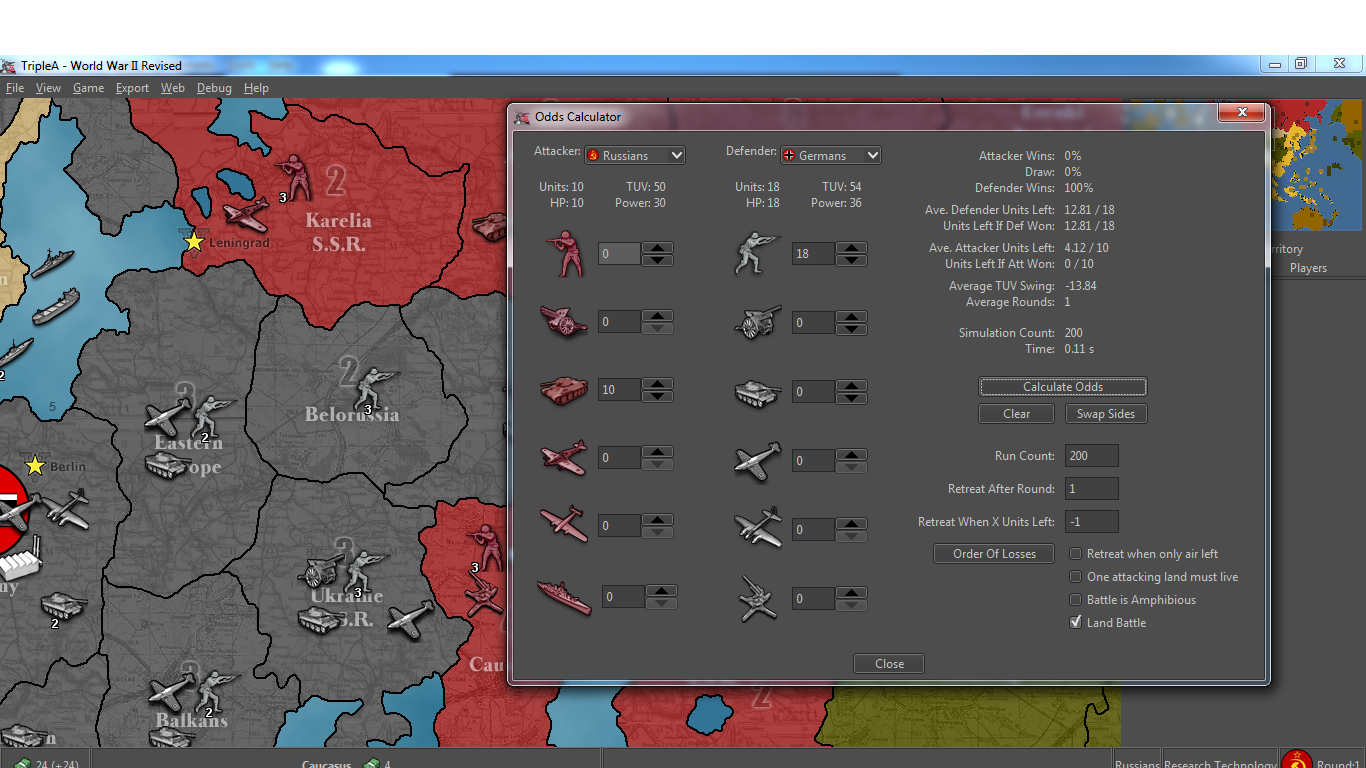
Task: Select the German tank in Eastern Europe
Action: click(168, 464)
